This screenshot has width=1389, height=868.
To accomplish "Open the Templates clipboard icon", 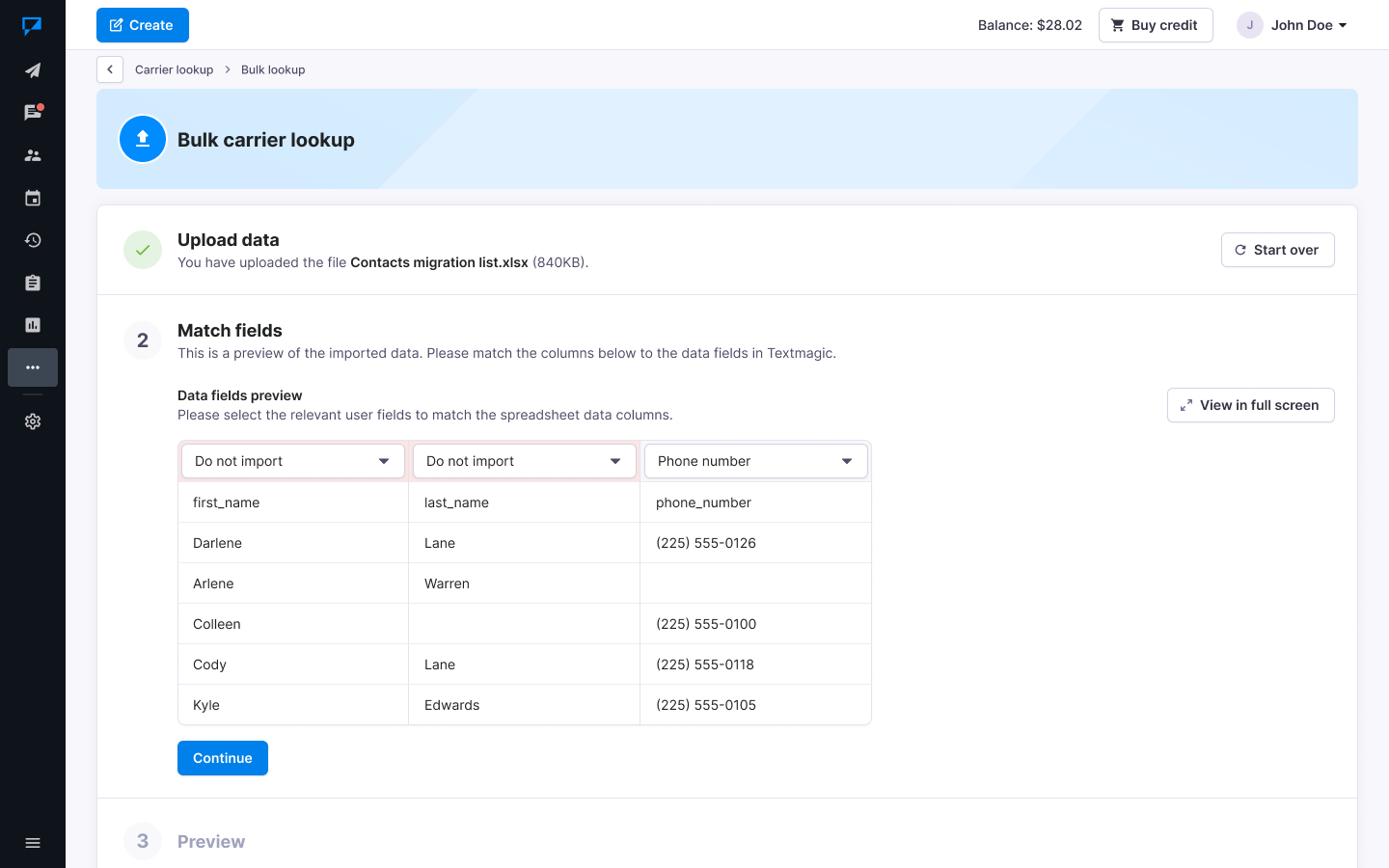I will click(33, 283).
